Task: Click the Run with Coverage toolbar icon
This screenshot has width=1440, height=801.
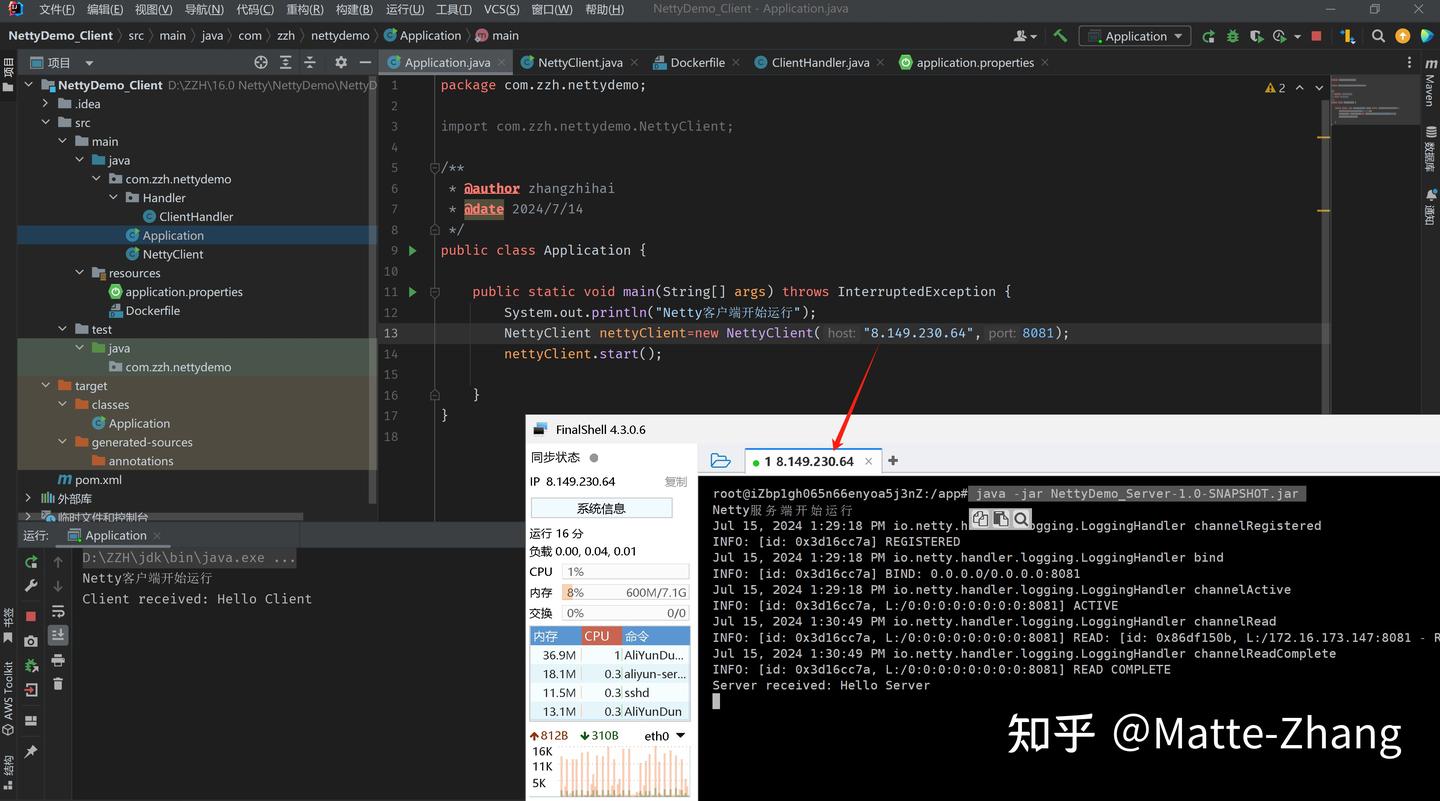Action: 1256,36
